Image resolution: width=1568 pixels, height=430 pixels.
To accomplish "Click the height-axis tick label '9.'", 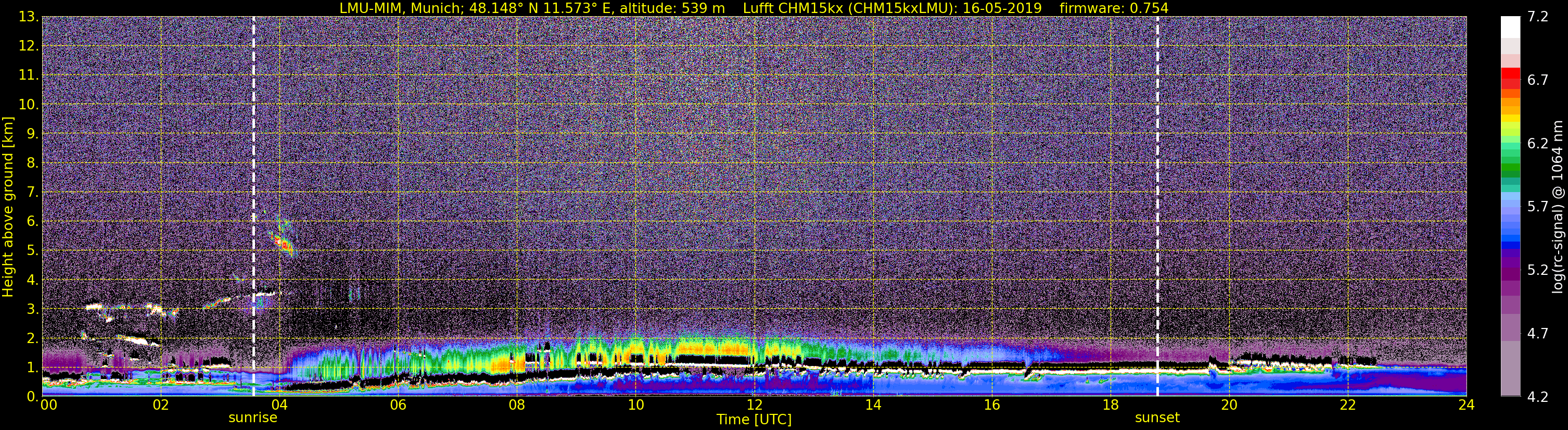I will point(32,134).
